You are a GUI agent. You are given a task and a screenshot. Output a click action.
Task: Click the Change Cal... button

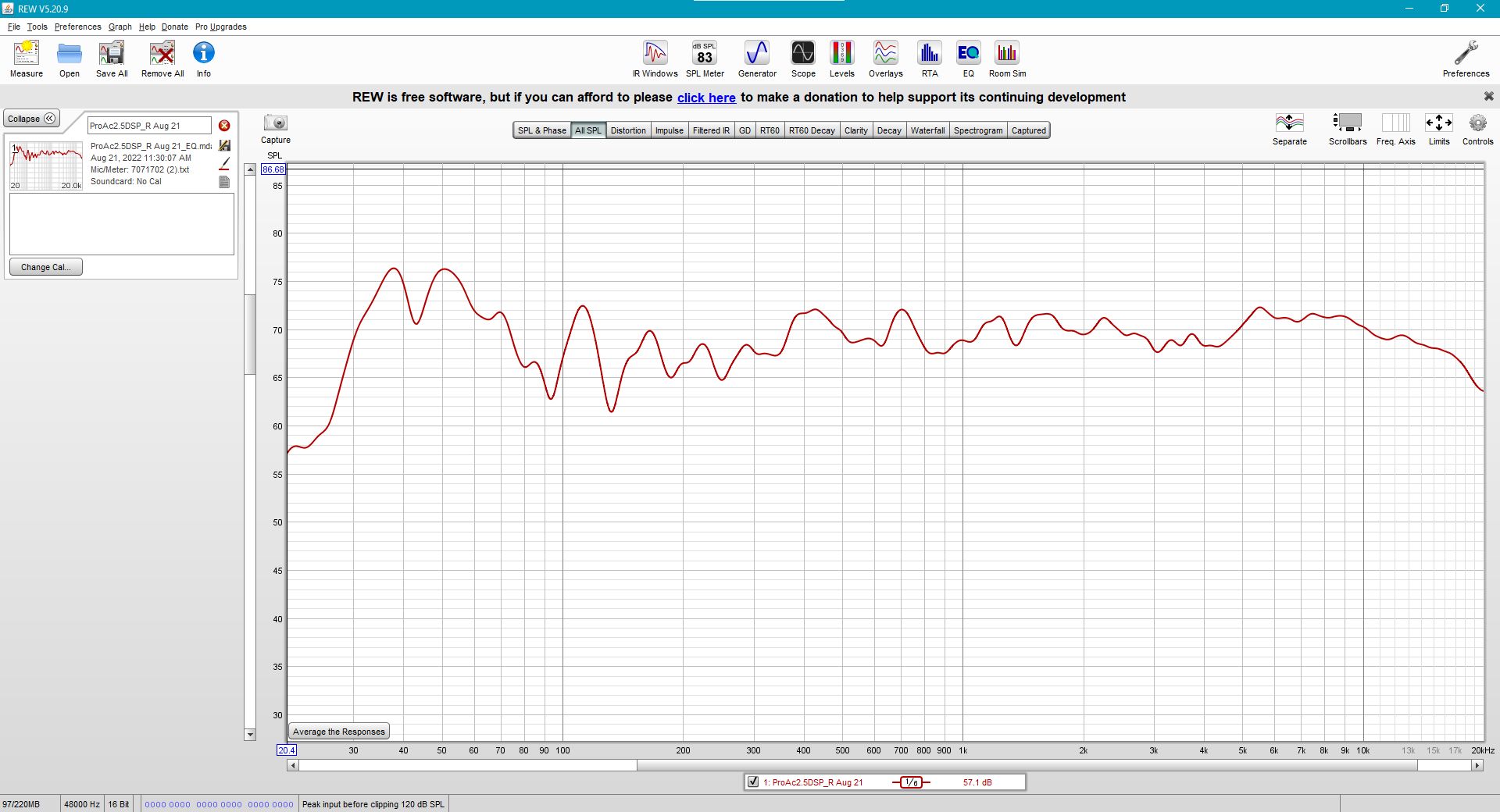45,267
